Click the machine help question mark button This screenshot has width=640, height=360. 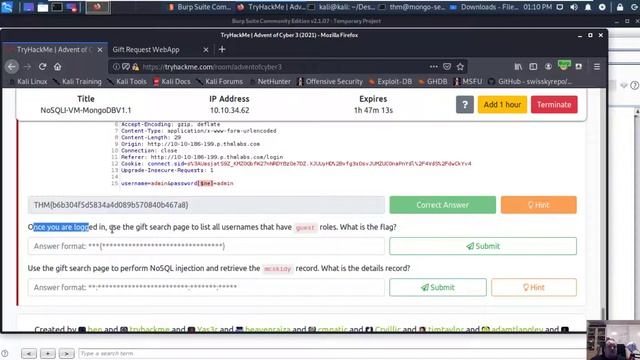(x=464, y=105)
